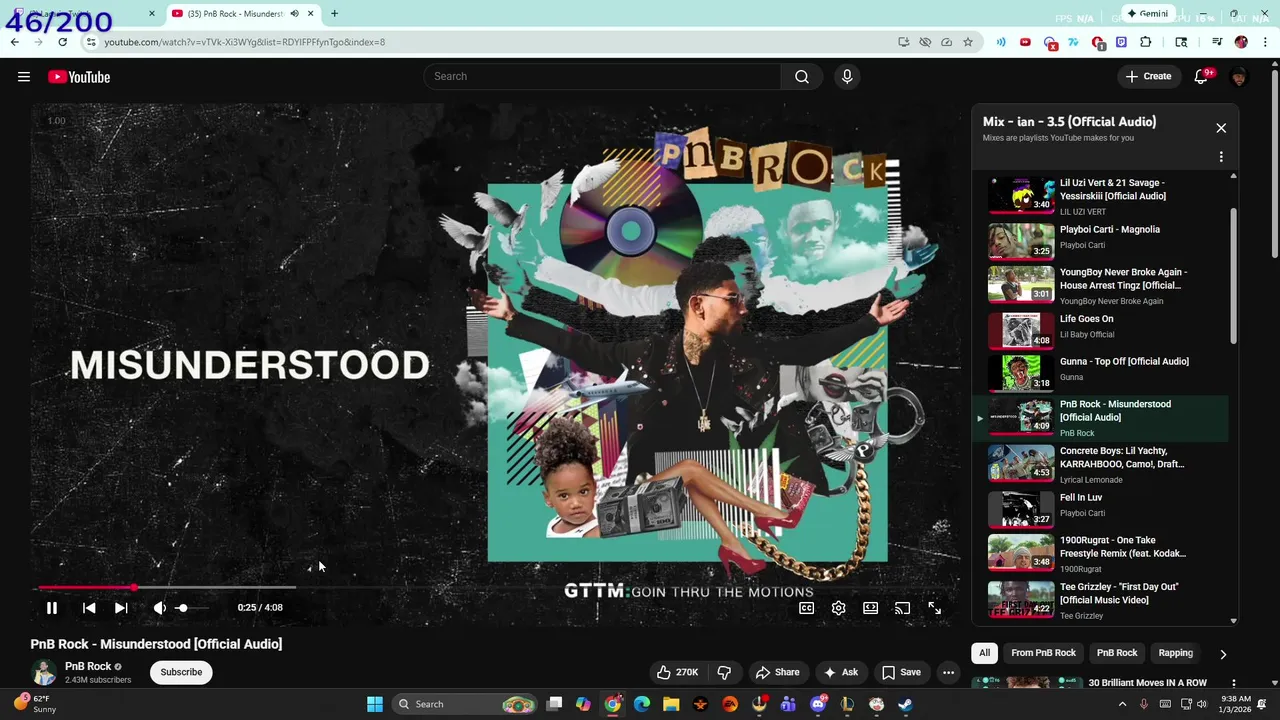Viewport: 1280px width, 720px height.
Task: Click the Create button
Action: pos(1148,77)
